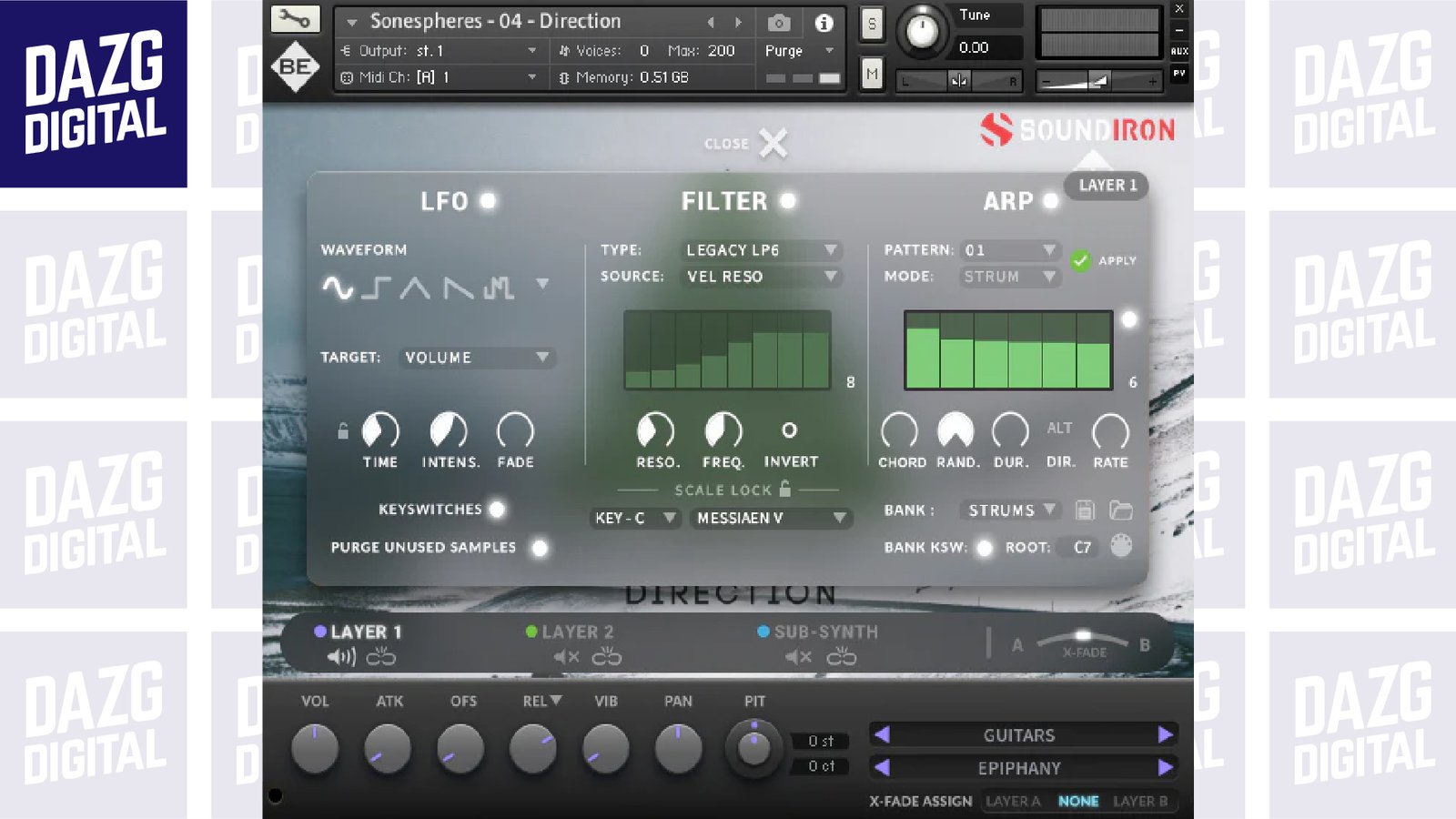This screenshot has height=819, width=1456.
Task: Assign X-Fade to LAYER A
Action: tap(1013, 801)
